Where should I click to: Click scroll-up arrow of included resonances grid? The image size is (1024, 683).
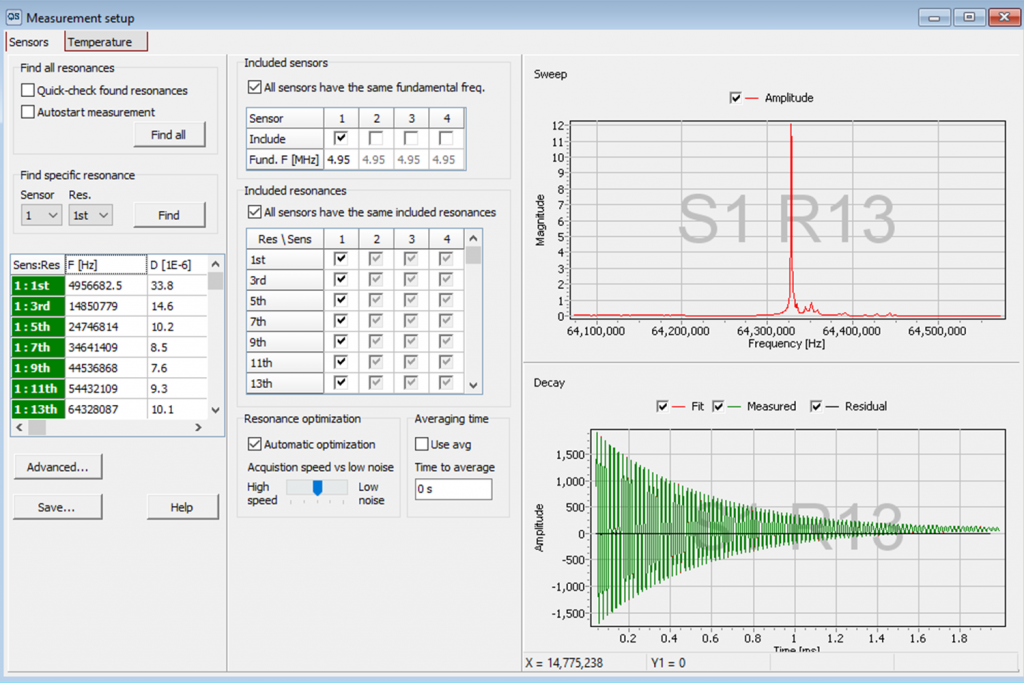tap(473, 238)
